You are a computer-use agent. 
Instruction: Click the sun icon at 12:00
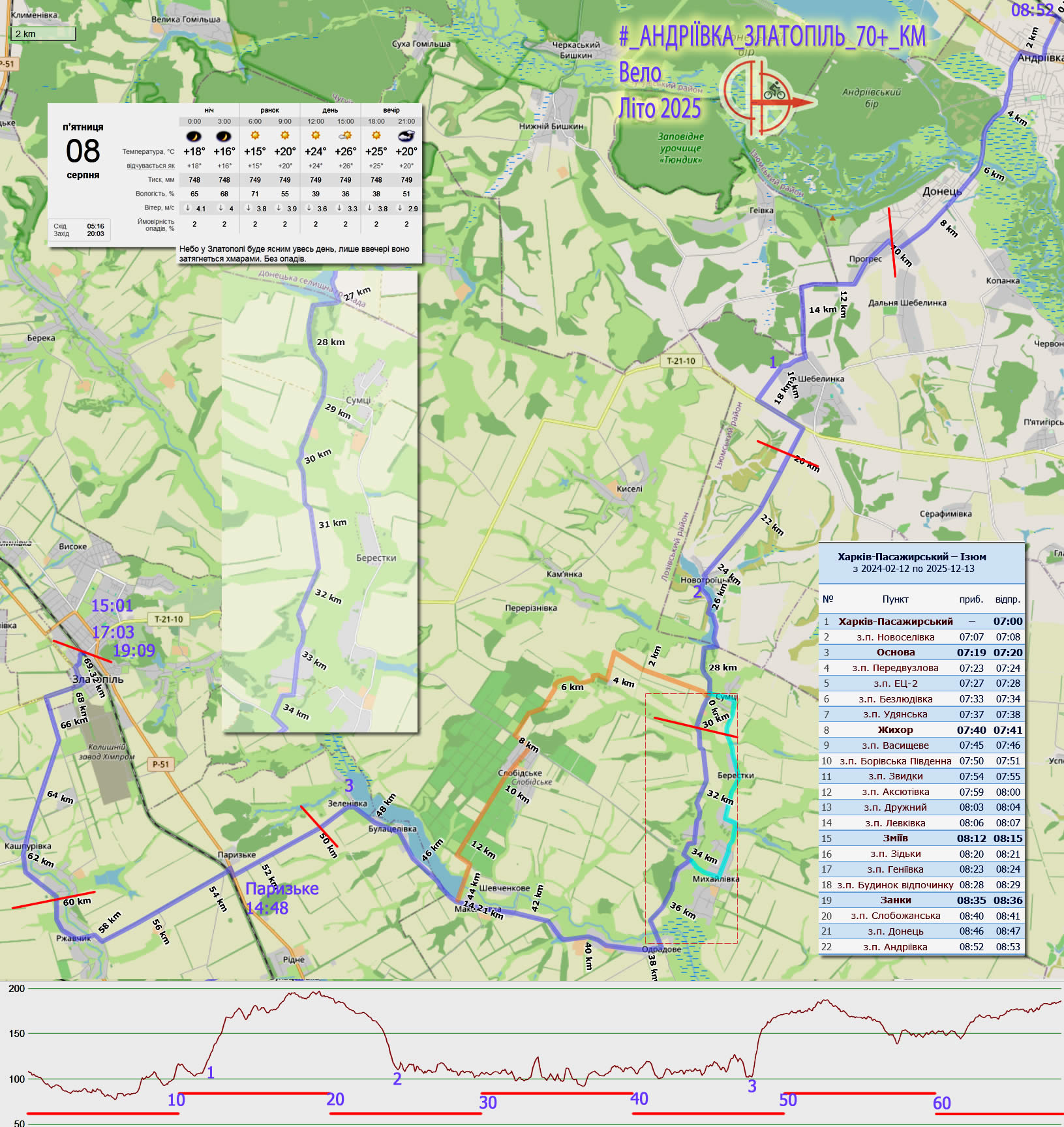pyautogui.click(x=316, y=136)
